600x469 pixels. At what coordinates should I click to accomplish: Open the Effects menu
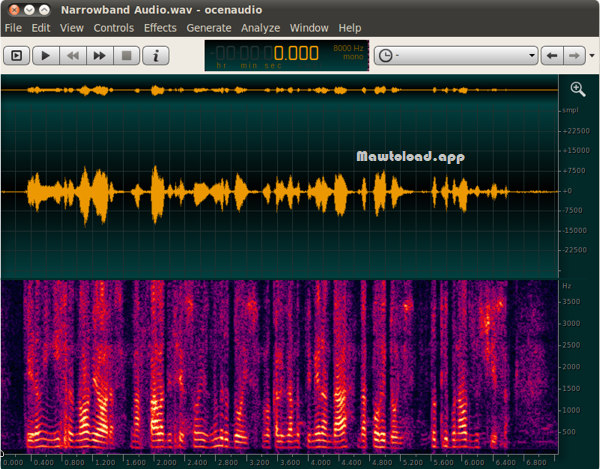pyautogui.click(x=160, y=28)
